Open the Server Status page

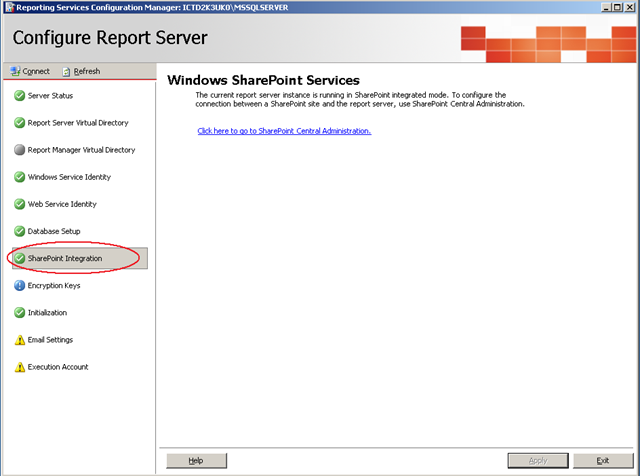50,96
